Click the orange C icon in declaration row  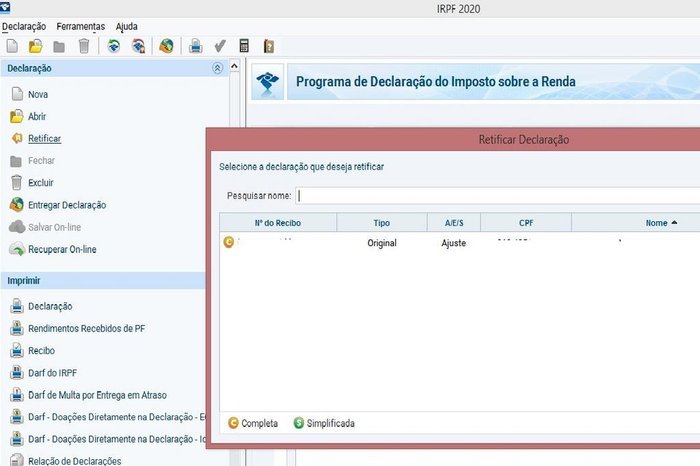click(x=229, y=242)
